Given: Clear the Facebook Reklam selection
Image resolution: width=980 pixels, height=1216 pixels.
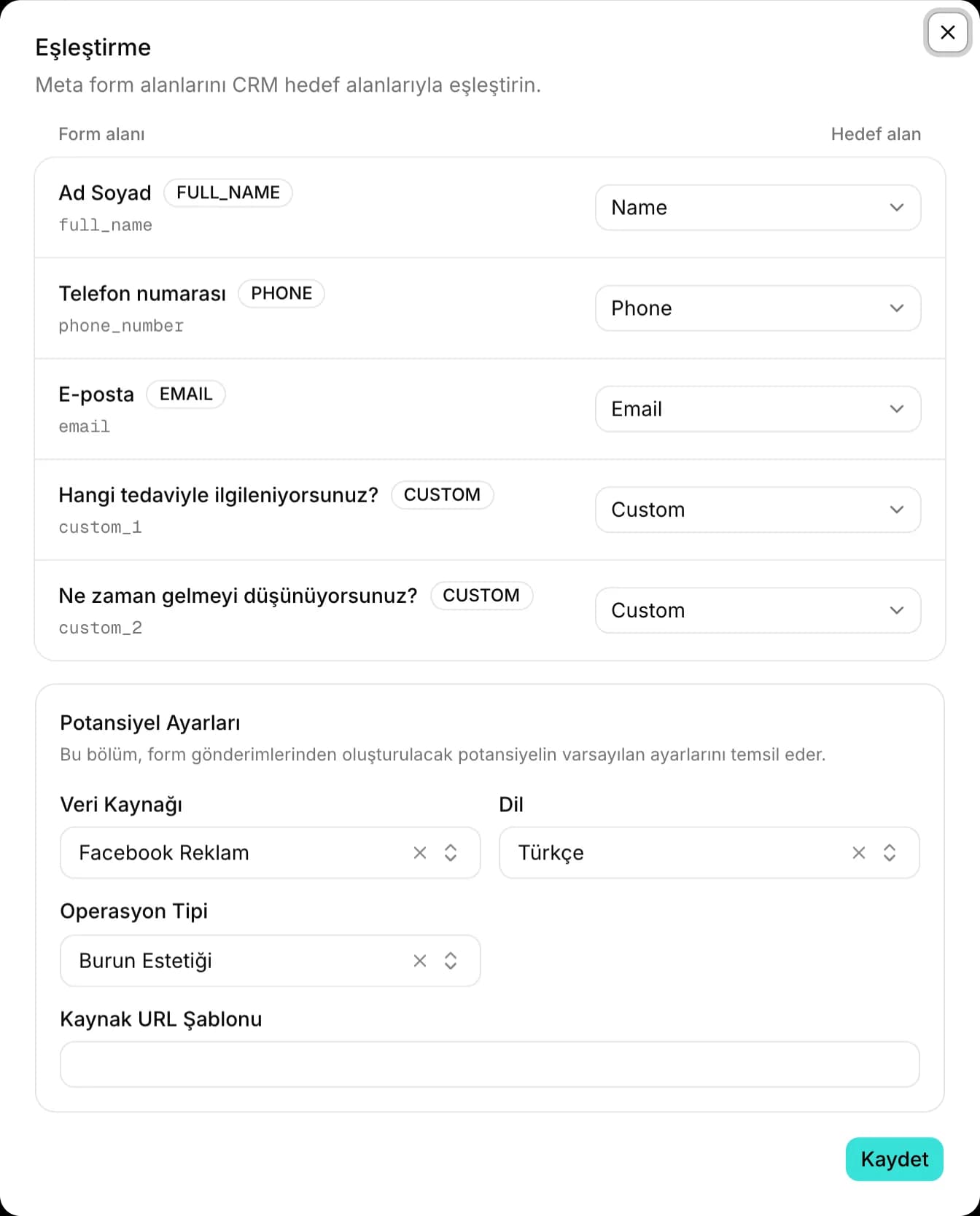Looking at the screenshot, I should [x=420, y=853].
